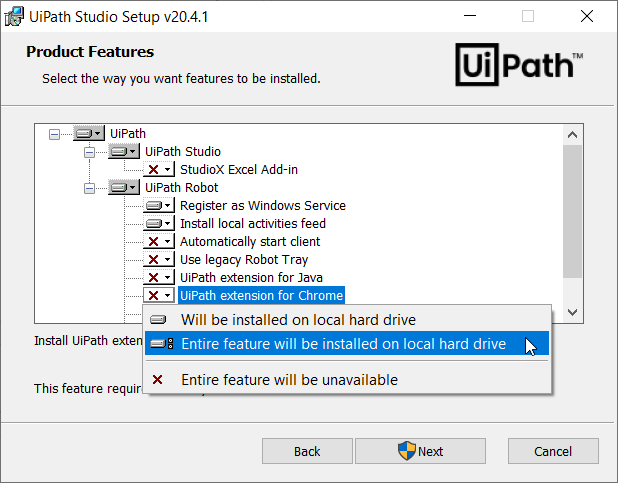Screen dimensions: 618x483
Task: Click the feature list scroll down arrow
Action: 573,312
